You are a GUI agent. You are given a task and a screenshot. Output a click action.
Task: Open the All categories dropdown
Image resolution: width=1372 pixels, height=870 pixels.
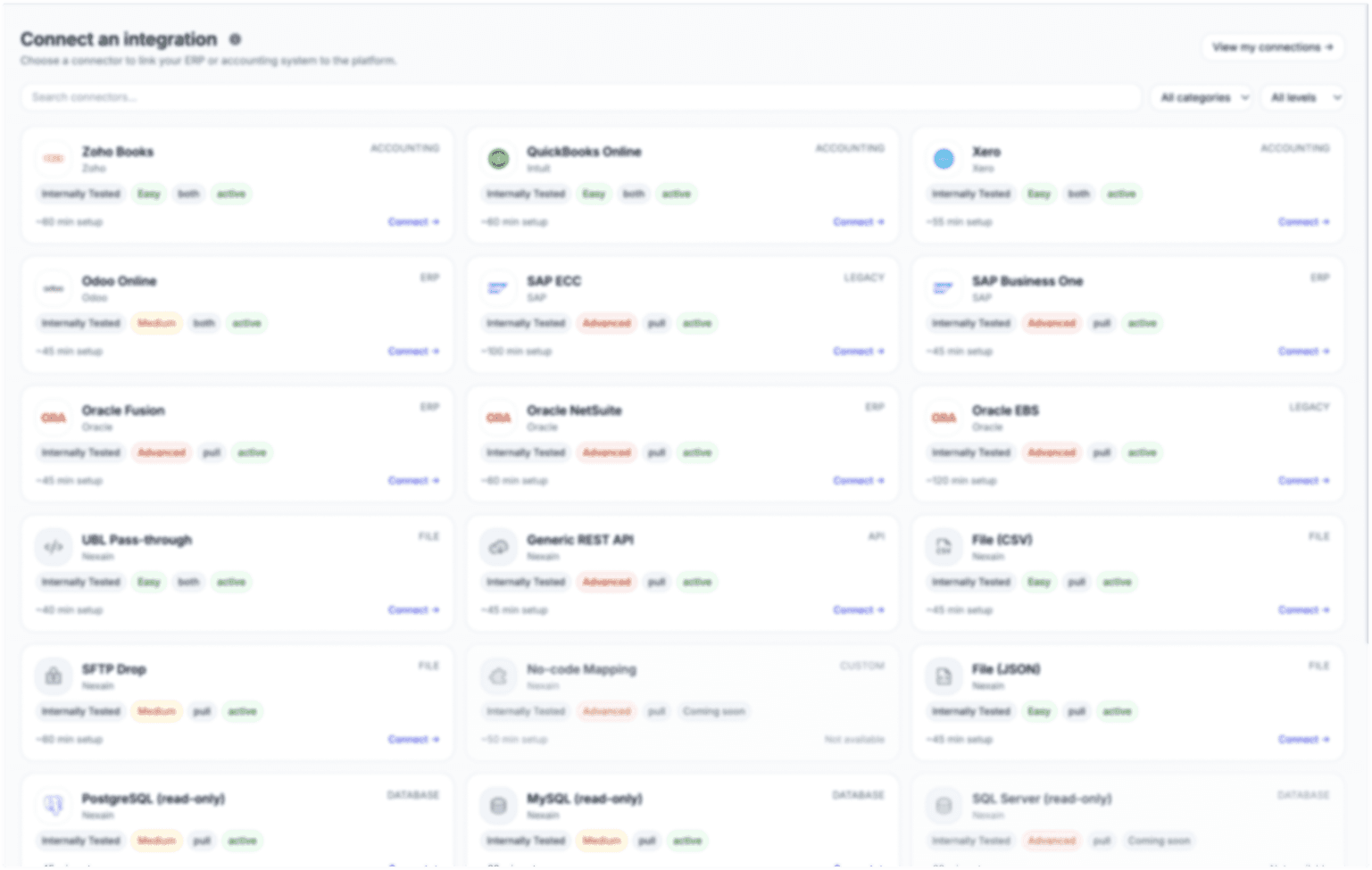click(1203, 97)
